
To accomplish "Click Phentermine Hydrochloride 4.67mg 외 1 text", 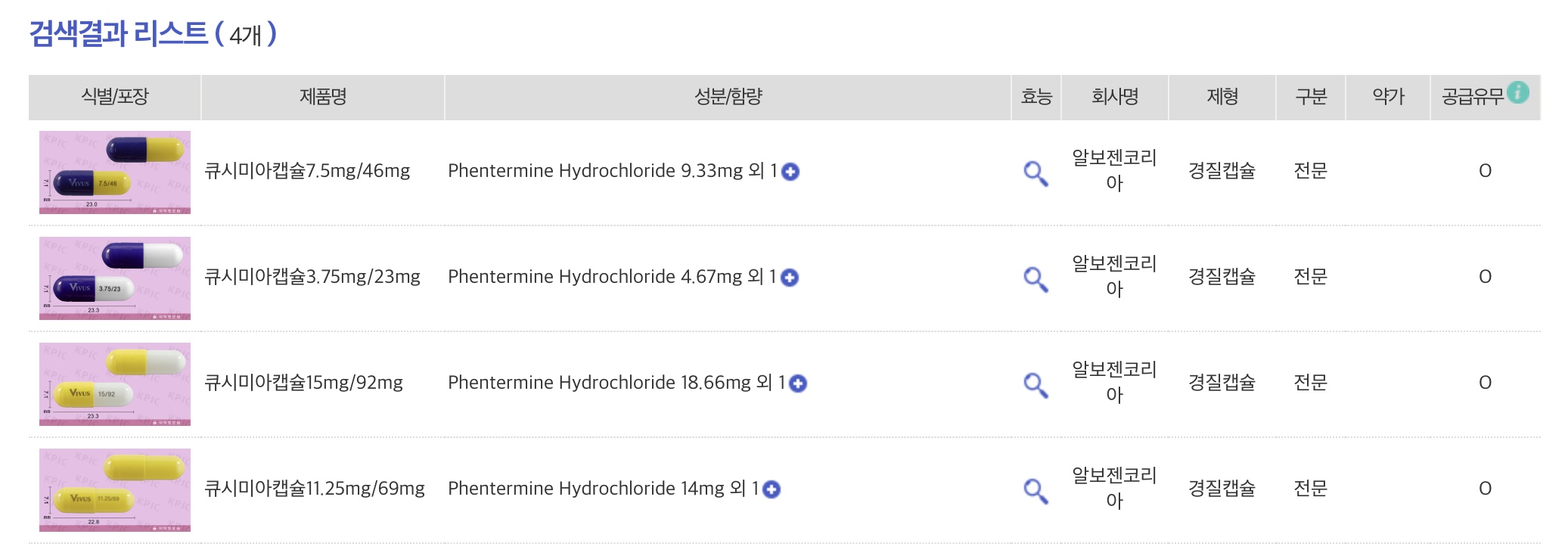I will tap(613, 277).
